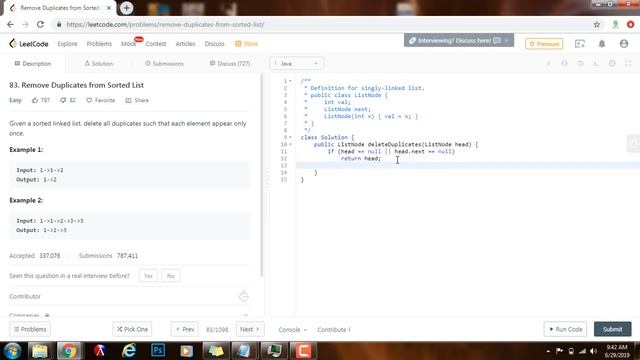This screenshot has width=640, height=360.
Task: Expand the Interviewing banner dropdown arrow
Action: tap(506, 40)
